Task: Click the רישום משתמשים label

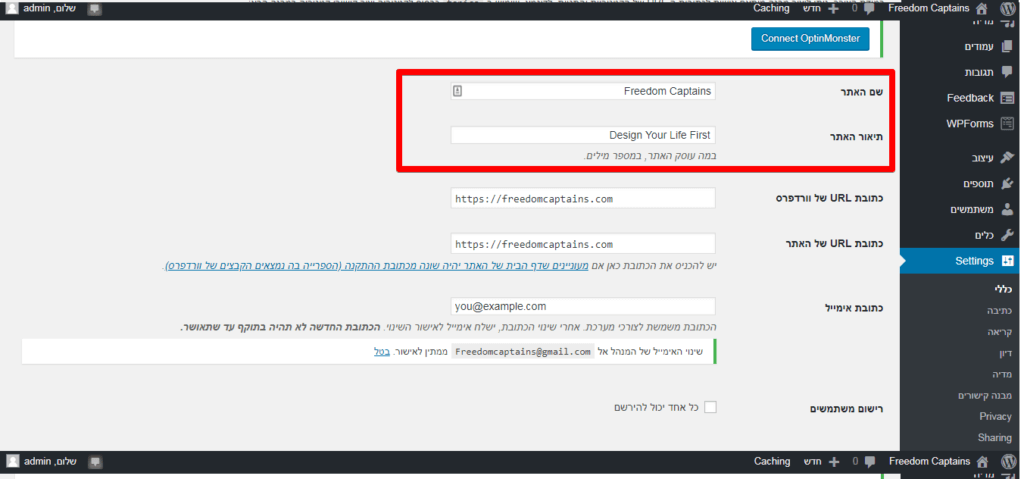Action: [x=846, y=409]
